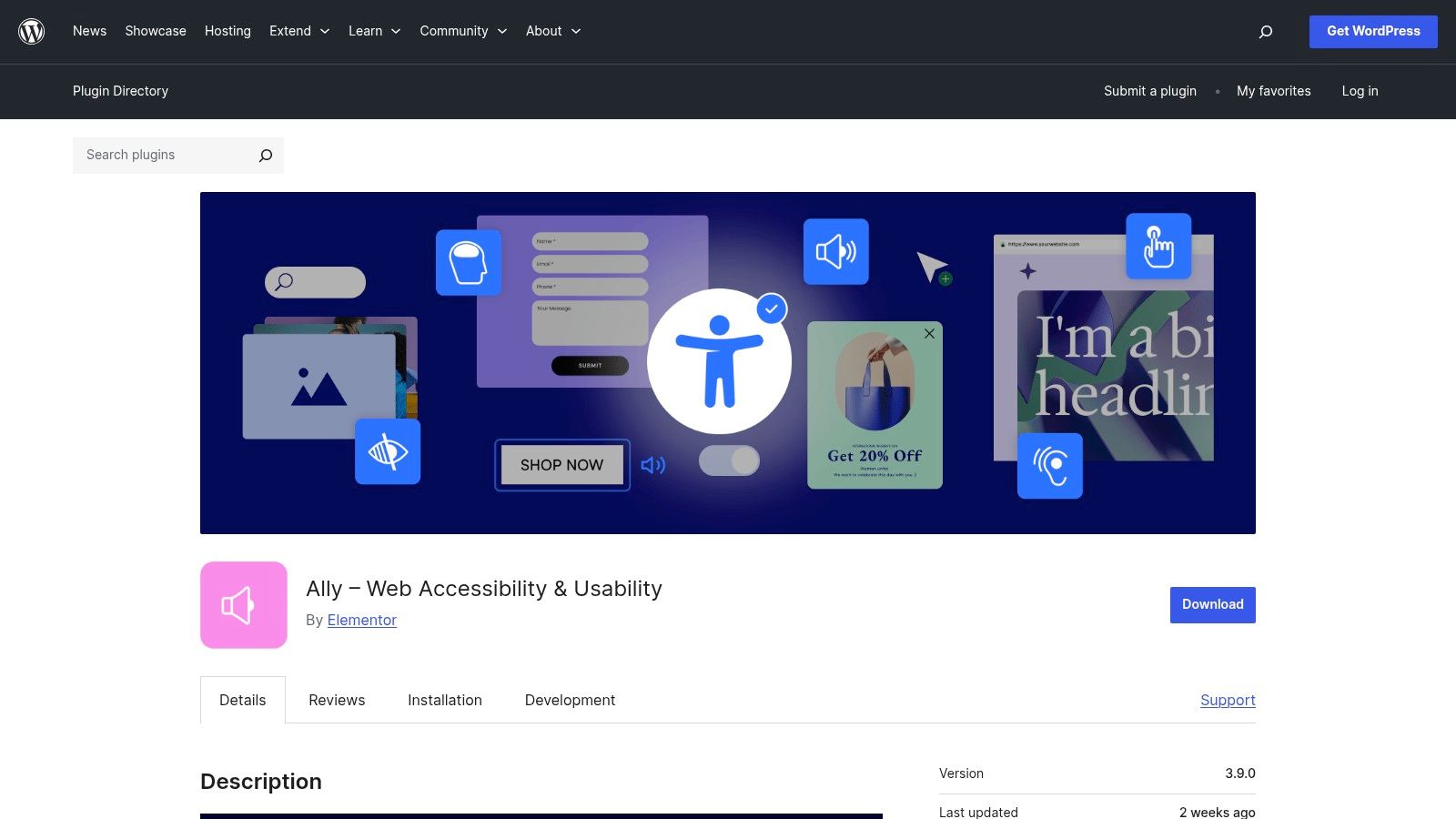Flip the toggle switch in the banner
This screenshot has height=819, width=1456.
pyautogui.click(x=731, y=462)
